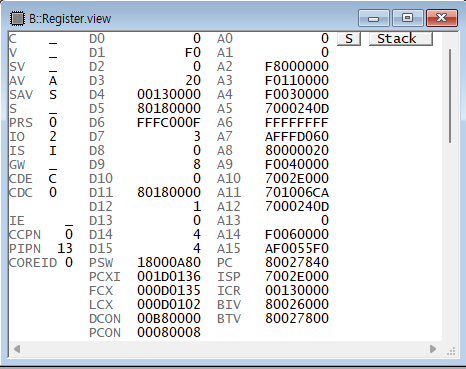
Task: Select A12 value 7000240D
Action: click(297, 207)
